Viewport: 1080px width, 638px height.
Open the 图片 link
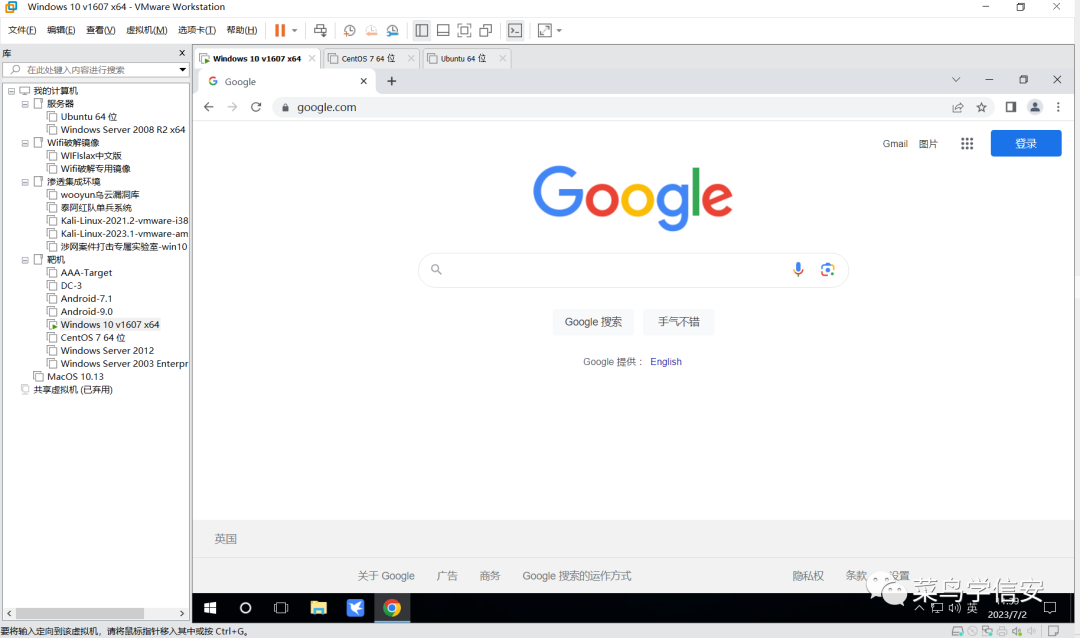[928, 144]
